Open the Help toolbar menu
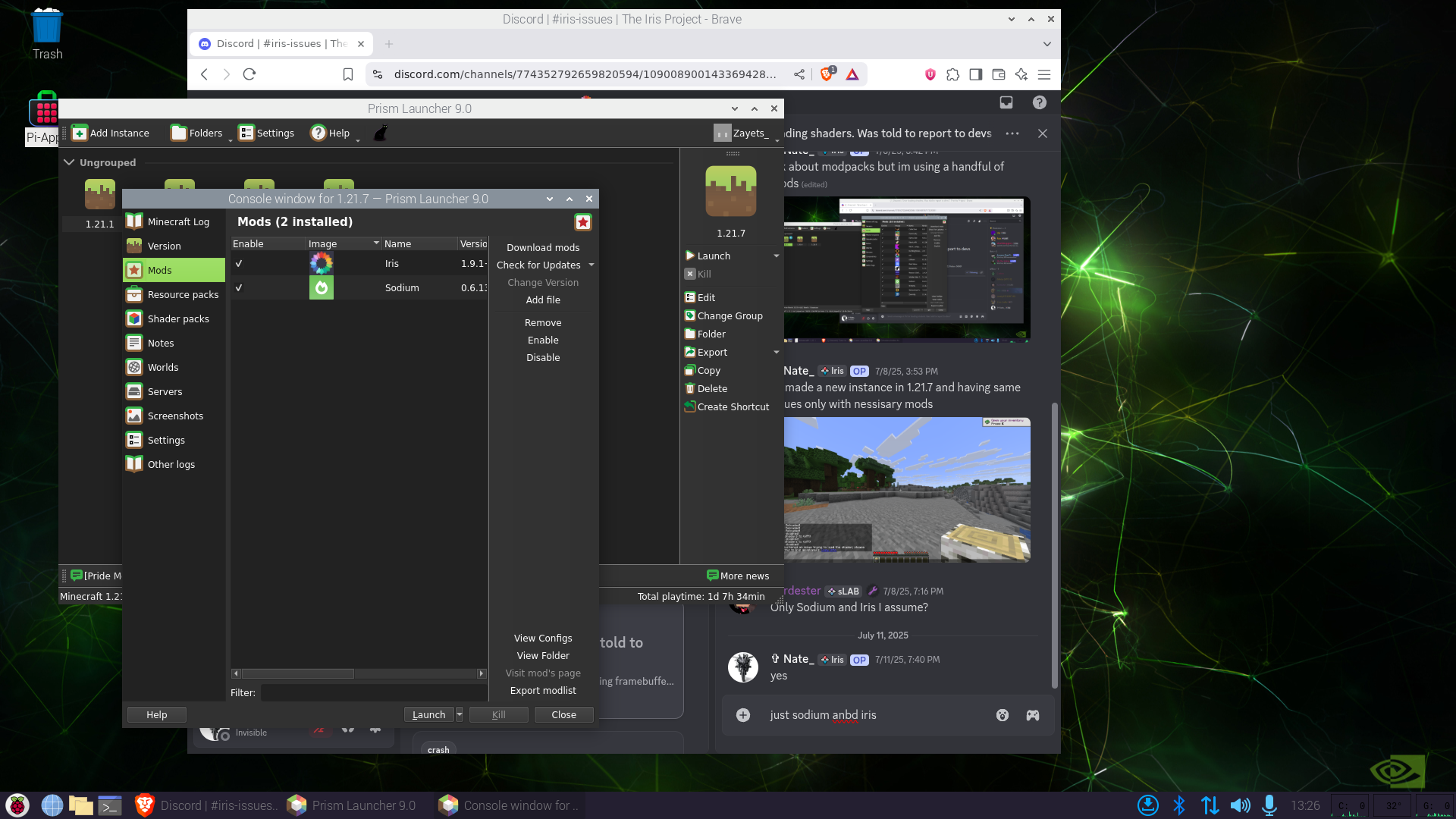 [331, 133]
